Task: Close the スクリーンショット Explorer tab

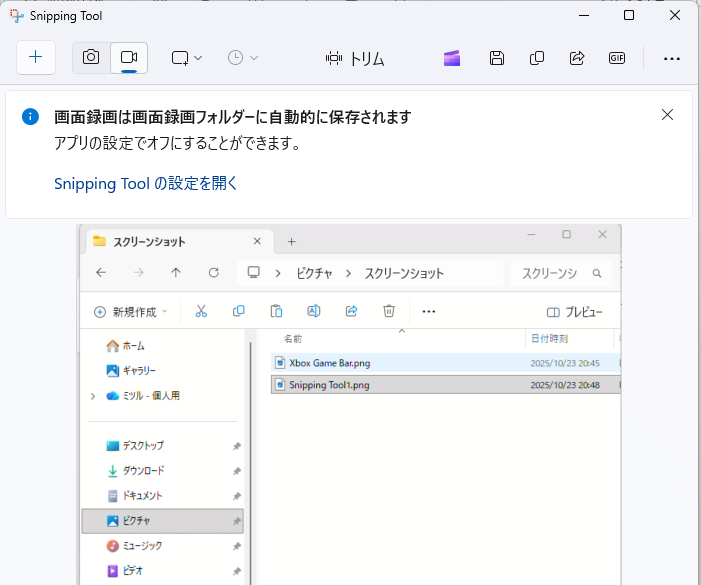Action: click(257, 241)
